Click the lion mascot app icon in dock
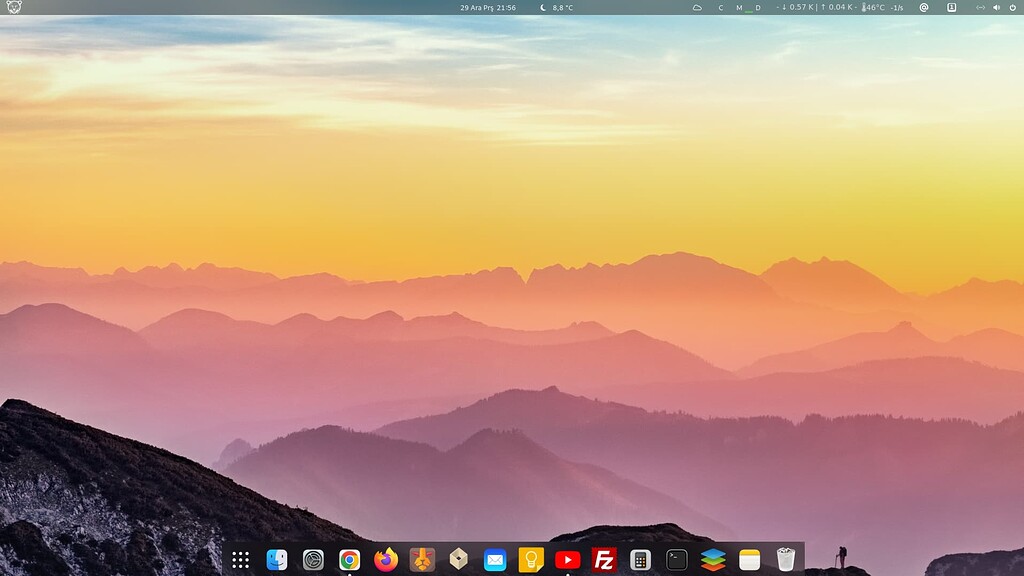 [x=420, y=560]
